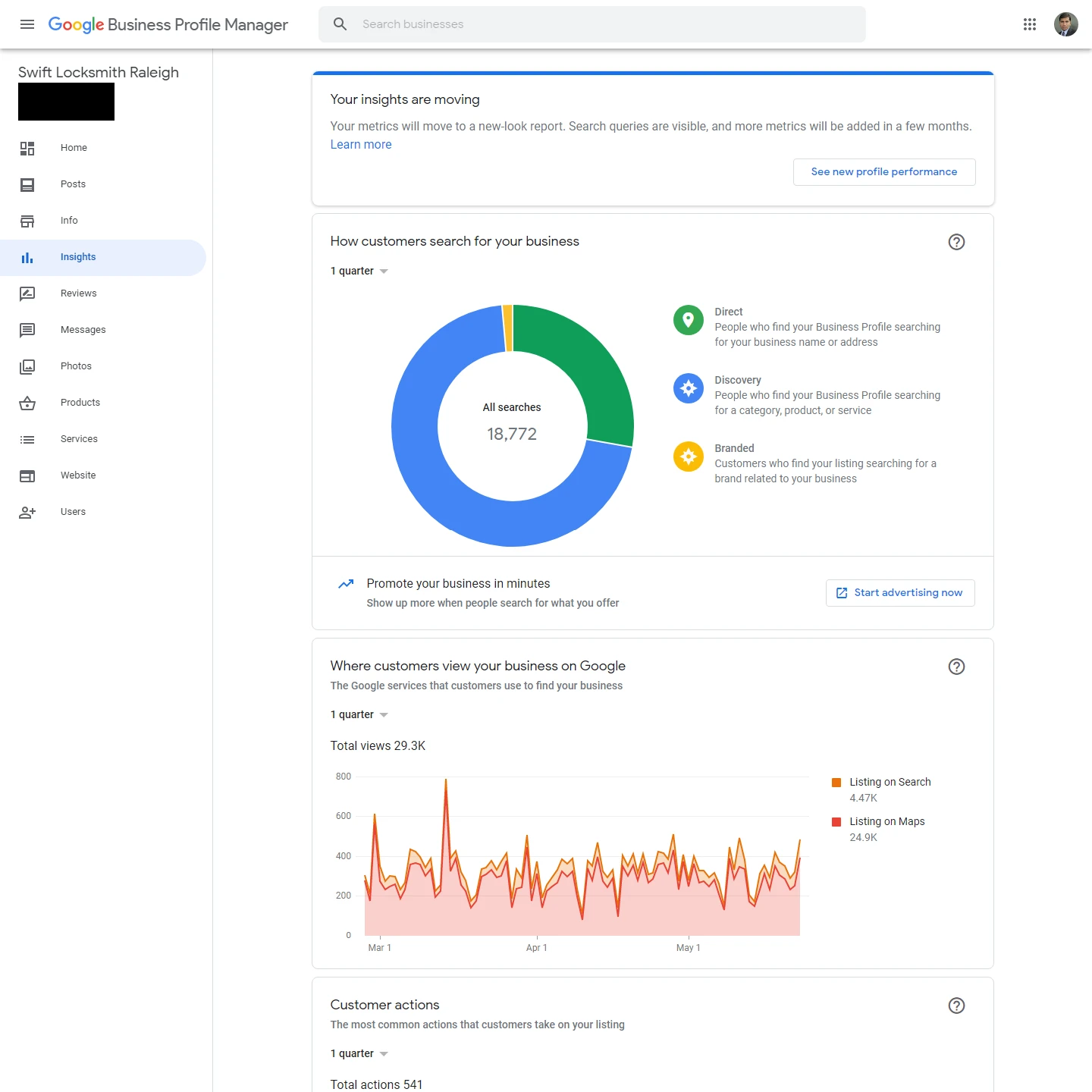Open the Google apps grid
Screen dimensions: 1092x1092
point(1030,24)
